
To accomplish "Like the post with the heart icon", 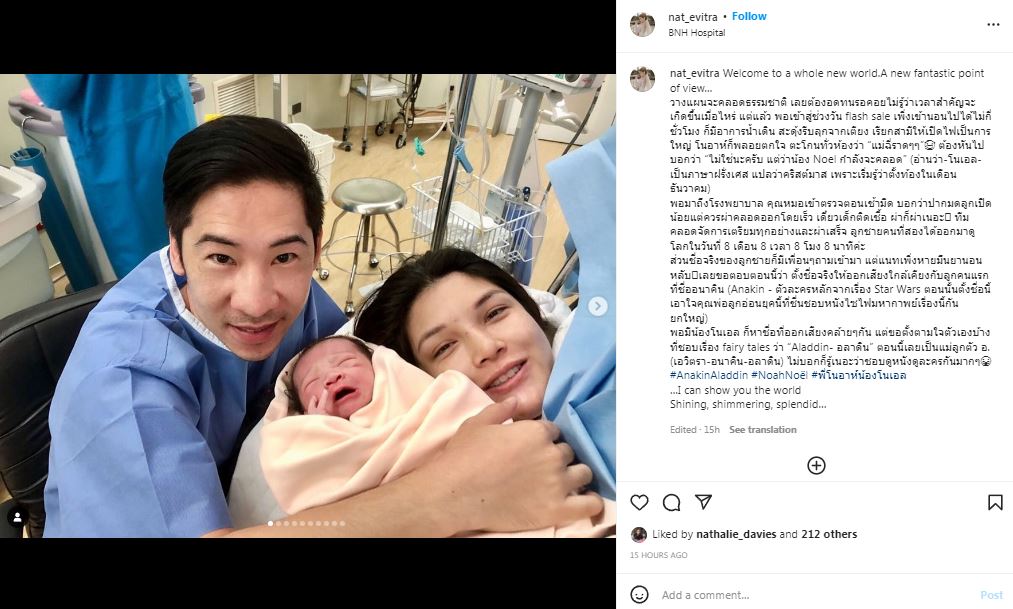I will [639, 502].
